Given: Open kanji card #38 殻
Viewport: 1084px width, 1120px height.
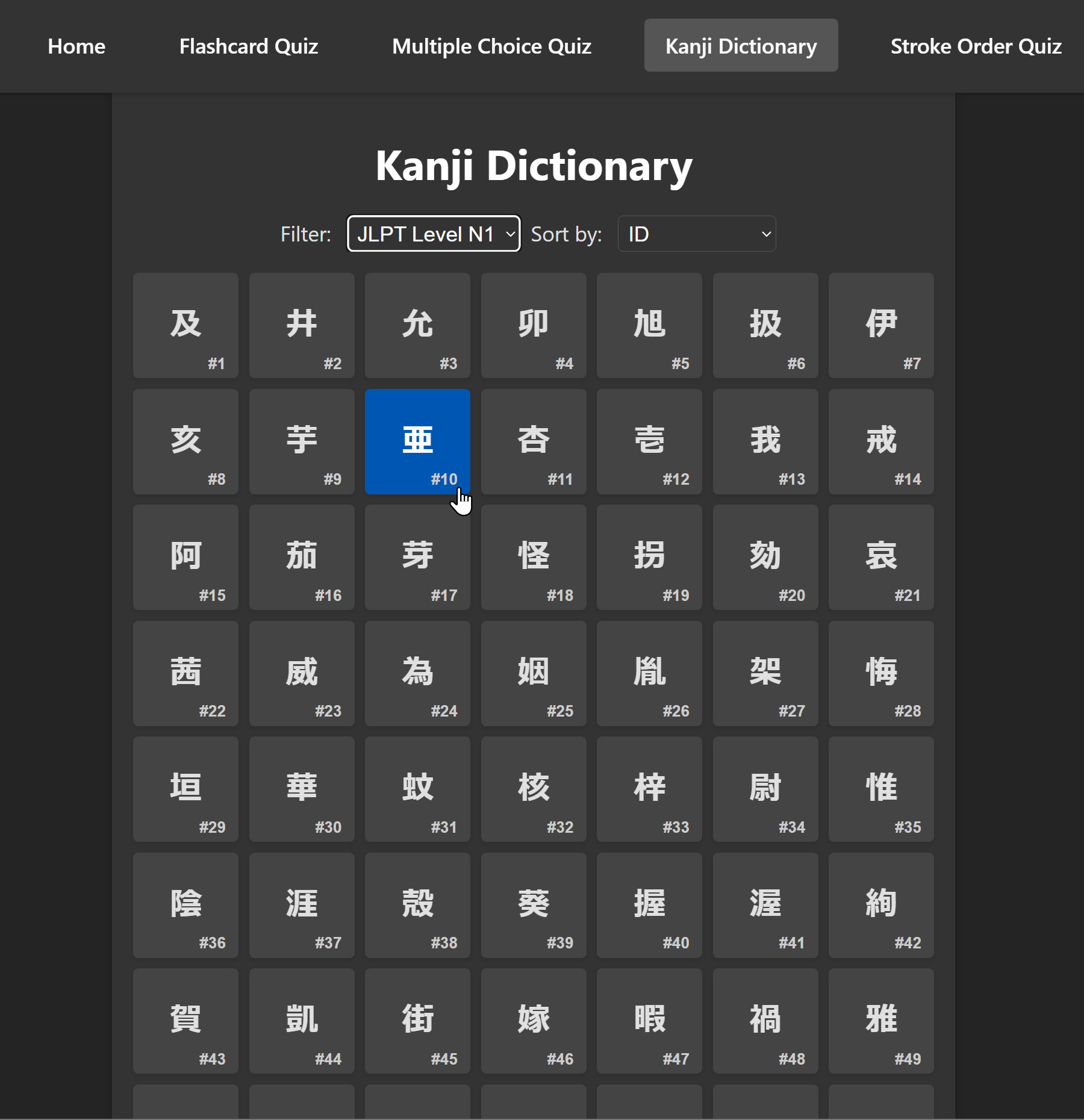Looking at the screenshot, I should pyautogui.click(x=417, y=905).
